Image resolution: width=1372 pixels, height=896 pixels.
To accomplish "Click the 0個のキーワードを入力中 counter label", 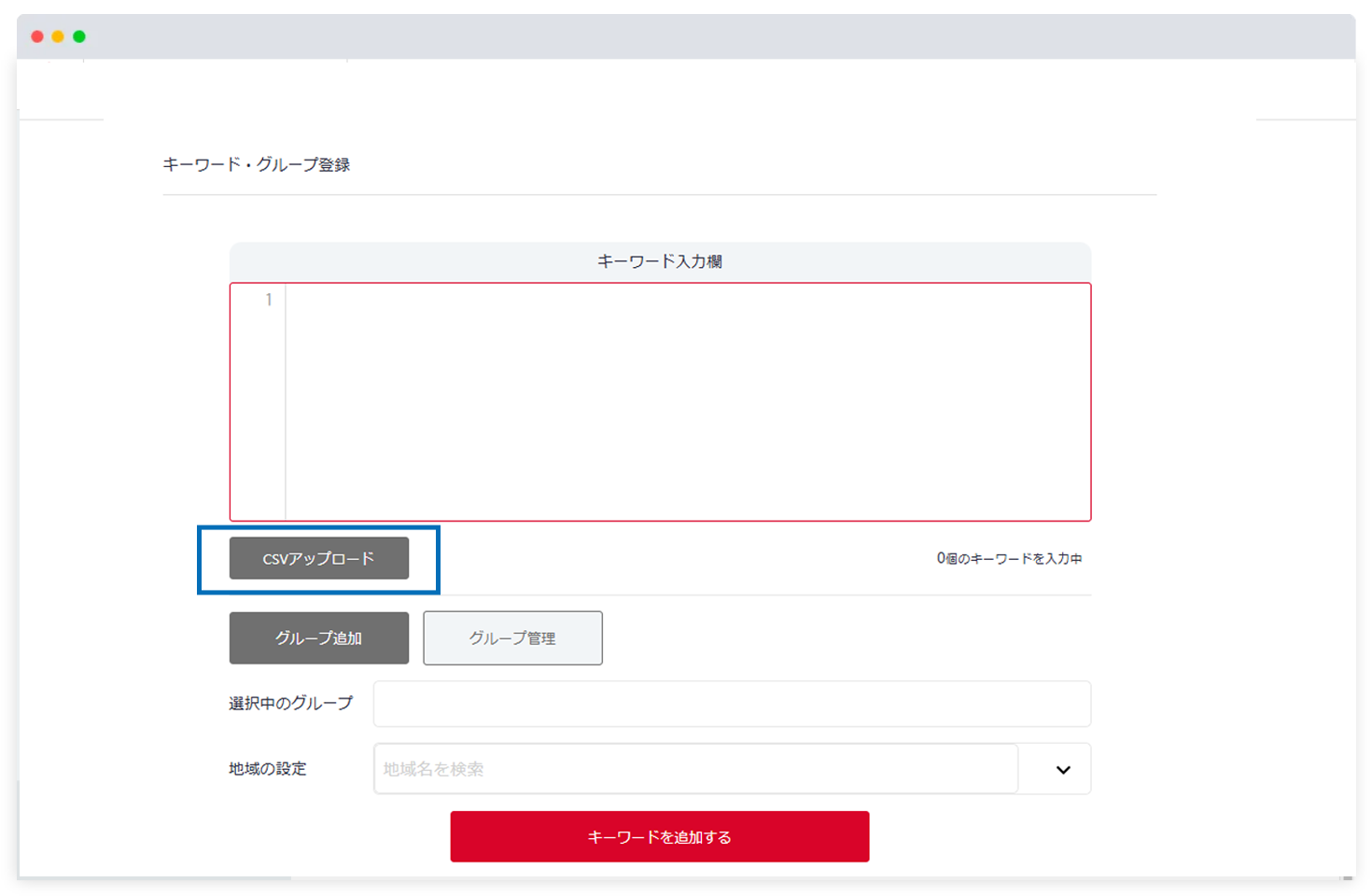I will [x=1010, y=557].
